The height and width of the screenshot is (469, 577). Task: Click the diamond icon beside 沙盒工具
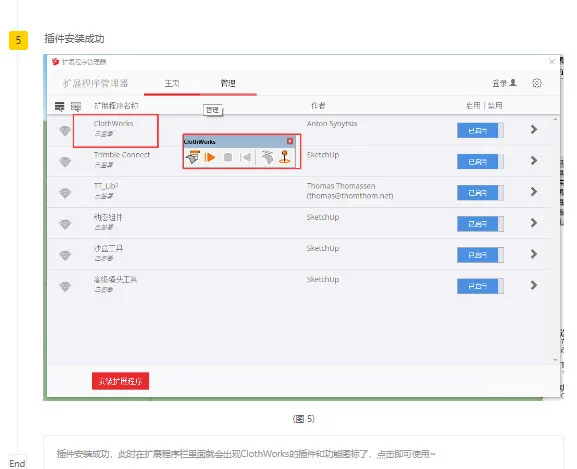point(65,255)
